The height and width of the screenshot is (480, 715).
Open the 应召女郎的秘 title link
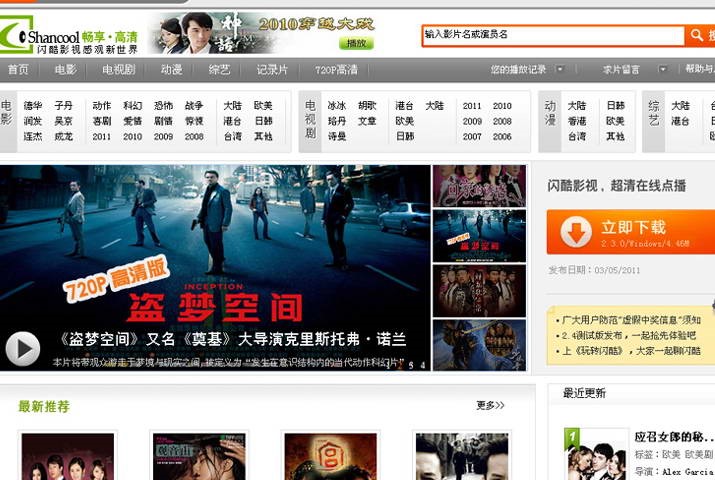[x=674, y=437]
